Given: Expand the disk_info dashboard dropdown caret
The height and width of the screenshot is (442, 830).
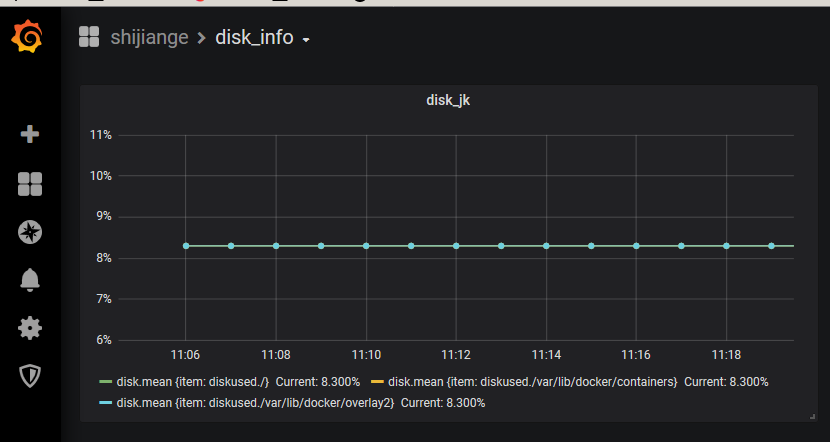Looking at the screenshot, I should pos(306,40).
